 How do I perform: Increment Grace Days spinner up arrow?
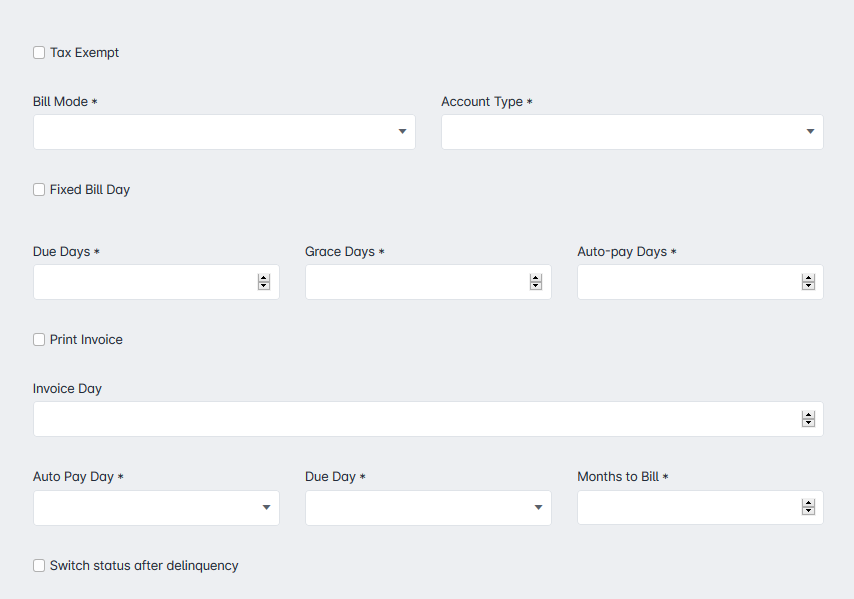(535, 278)
